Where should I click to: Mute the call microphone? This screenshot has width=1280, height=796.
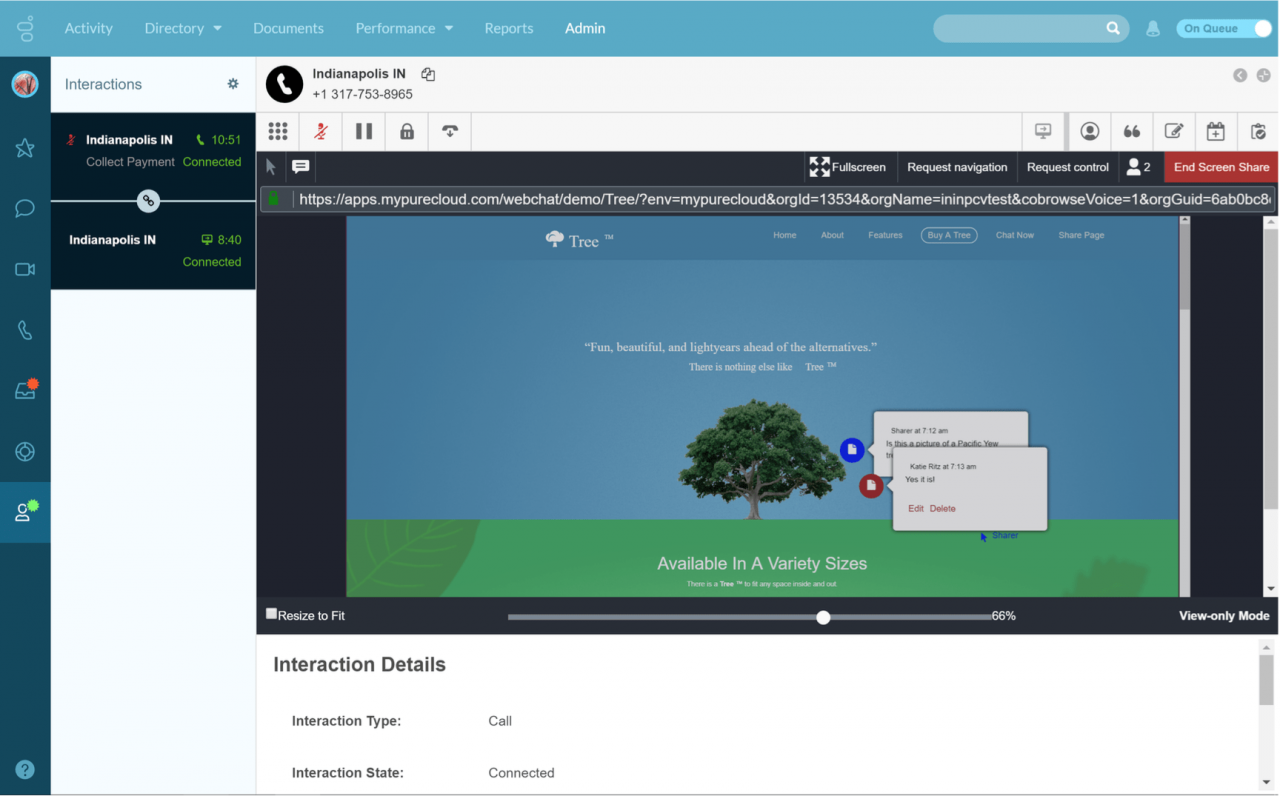[x=321, y=132]
